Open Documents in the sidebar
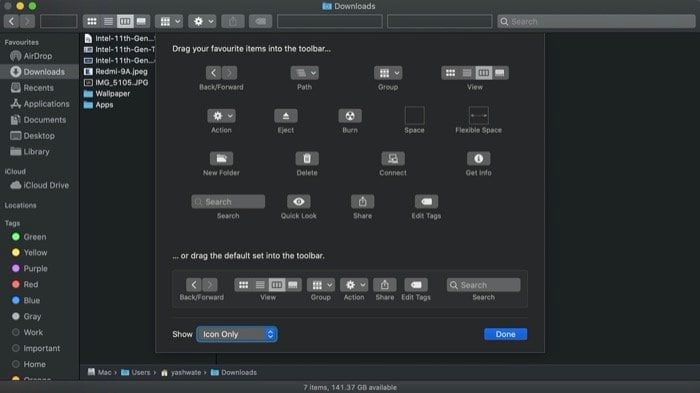The height and width of the screenshot is (393, 700). tap(39, 120)
